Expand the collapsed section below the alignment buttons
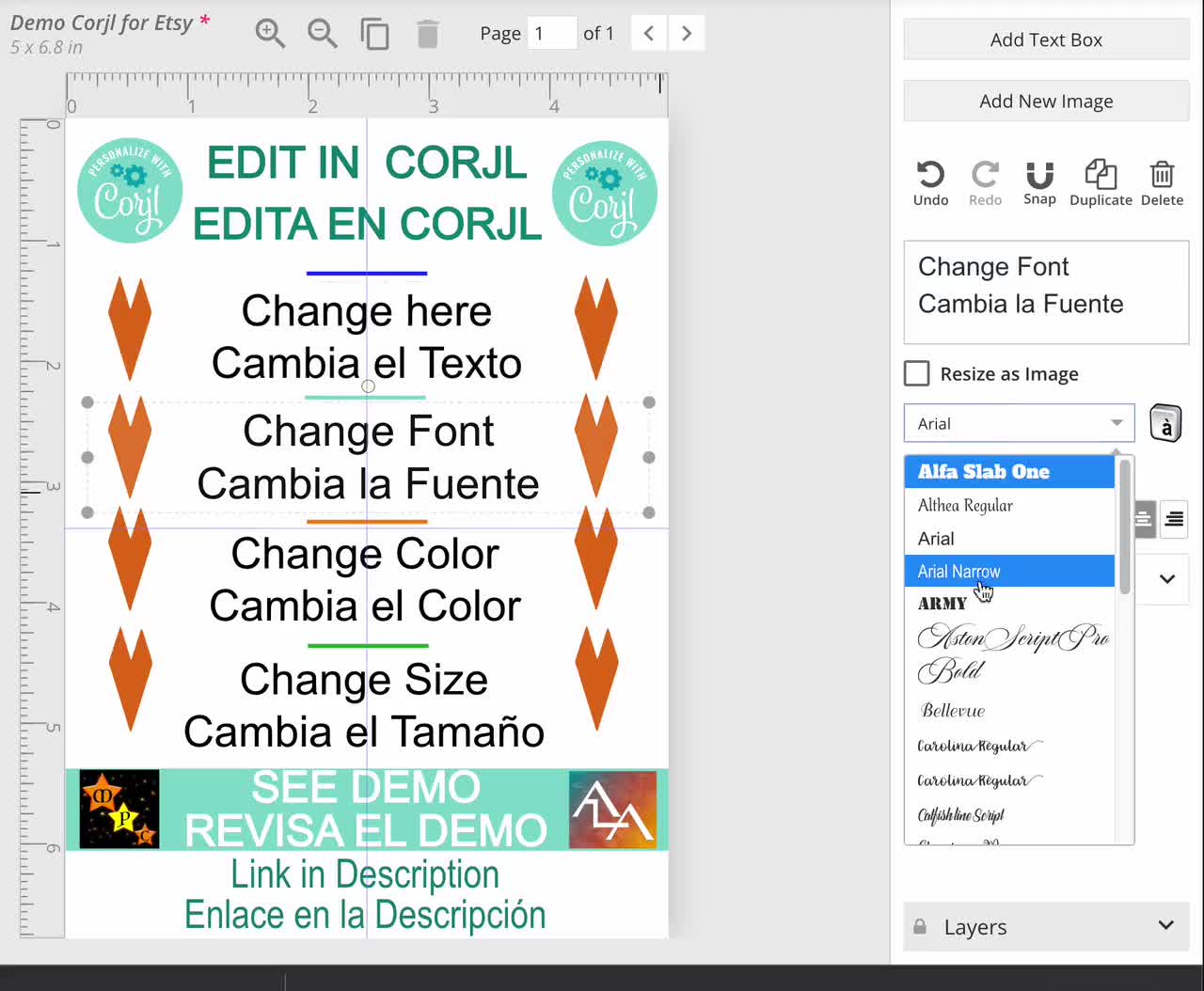Viewport: 1204px width, 991px height. pos(1166,579)
